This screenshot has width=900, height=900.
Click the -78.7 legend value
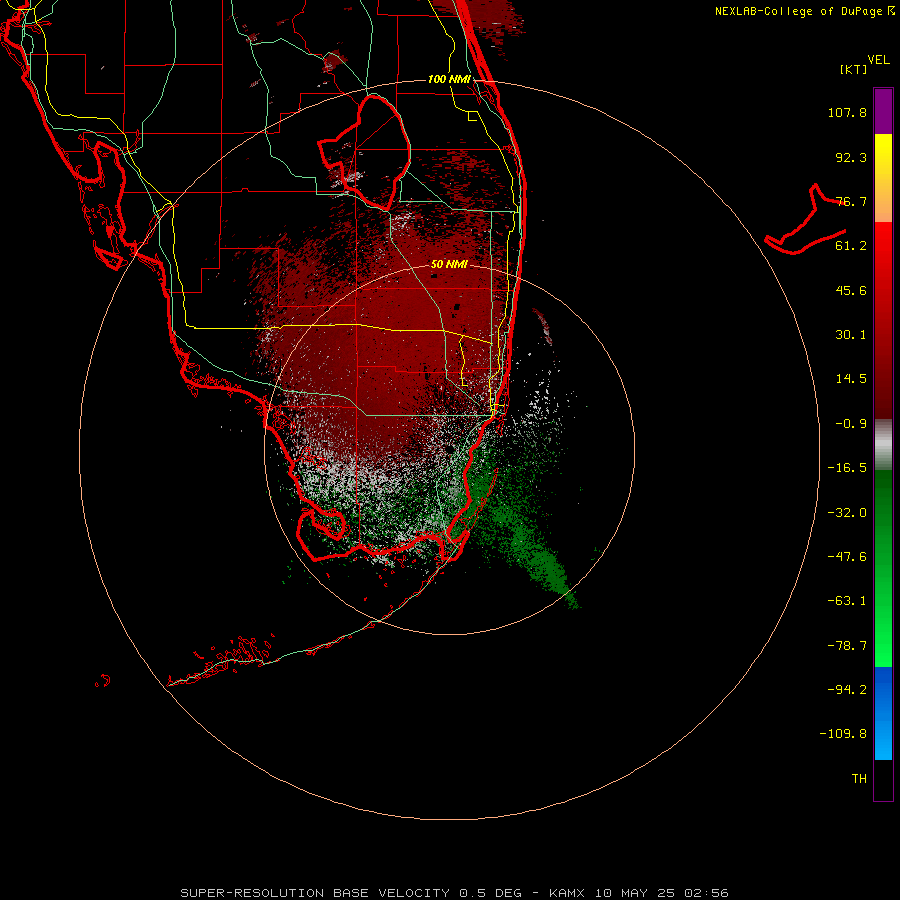point(847,646)
